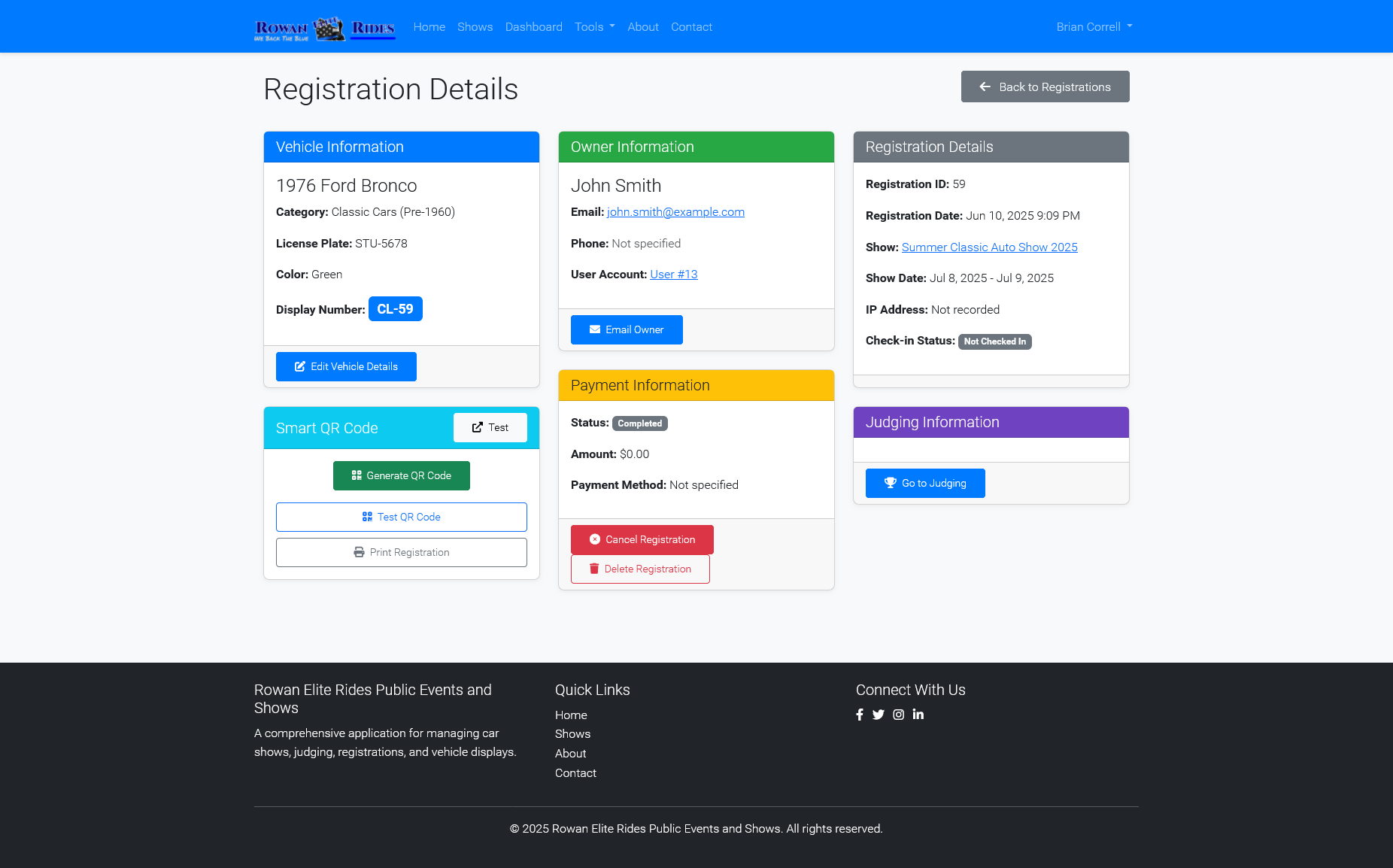The width and height of the screenshot is (1393, 868).
Task: Click the external-link Test icon in Smart QR Code header
Action: 479,427
